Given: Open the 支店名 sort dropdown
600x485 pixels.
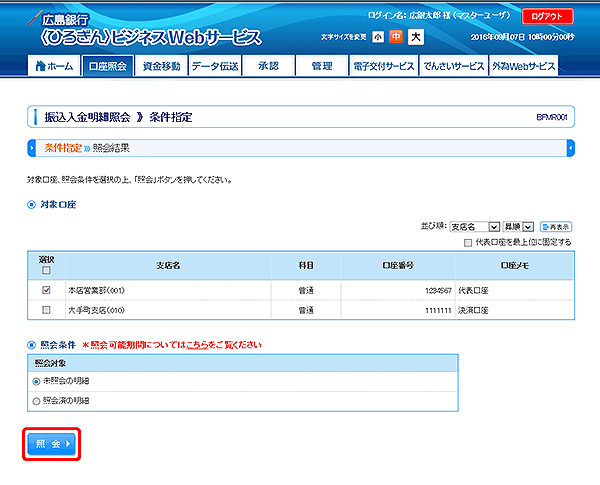Looking at the screenshot, I should tap(474, 227).
